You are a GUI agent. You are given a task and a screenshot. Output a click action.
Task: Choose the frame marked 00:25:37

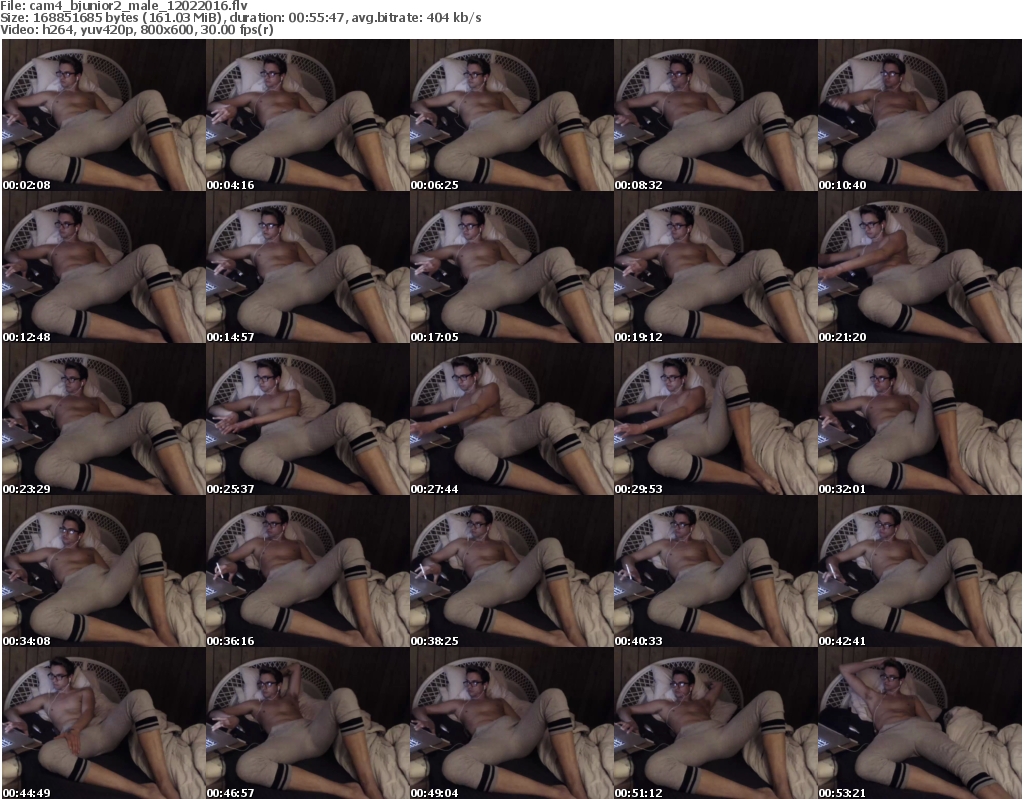point(308,419)
